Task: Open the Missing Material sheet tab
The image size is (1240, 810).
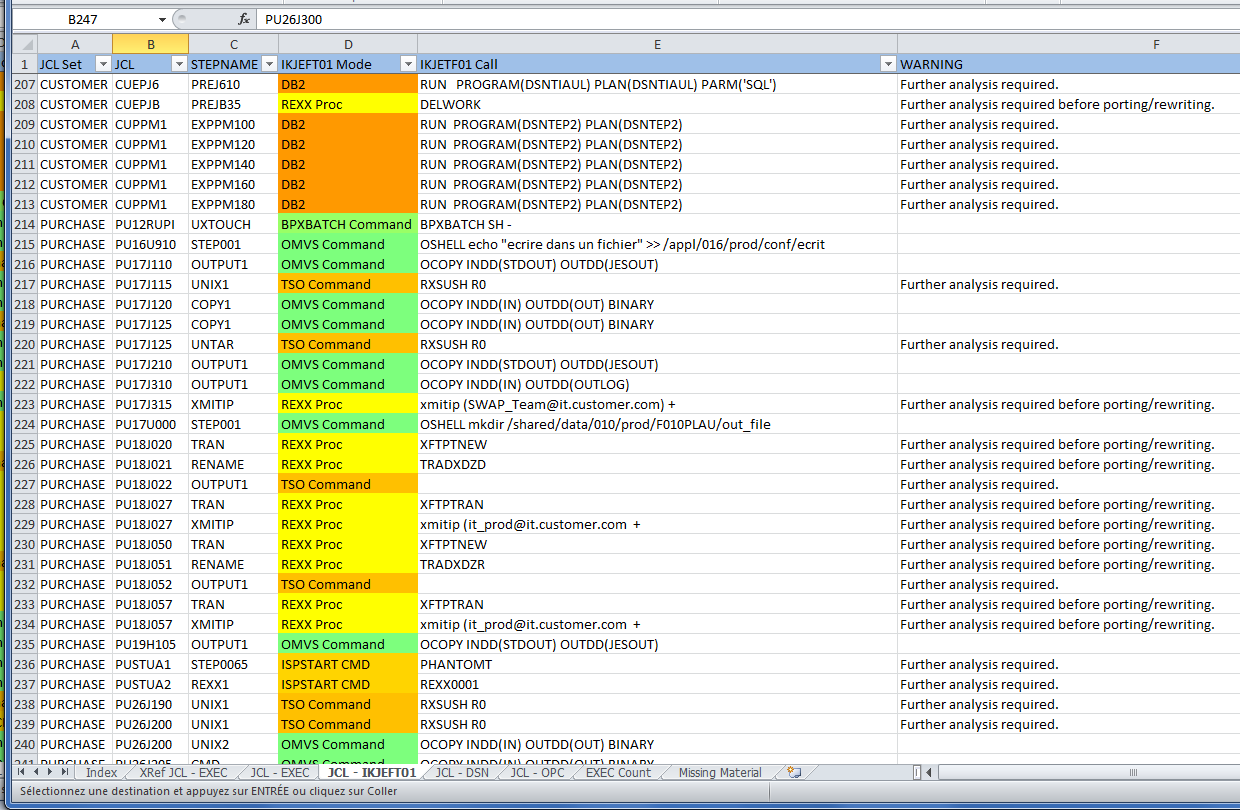Action: pos(719,772)
